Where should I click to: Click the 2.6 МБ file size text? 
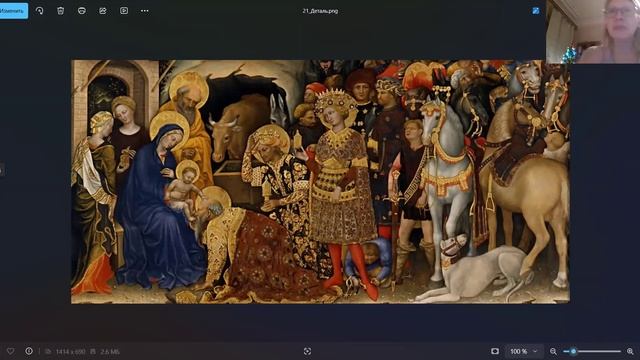[x=110, y=351]
